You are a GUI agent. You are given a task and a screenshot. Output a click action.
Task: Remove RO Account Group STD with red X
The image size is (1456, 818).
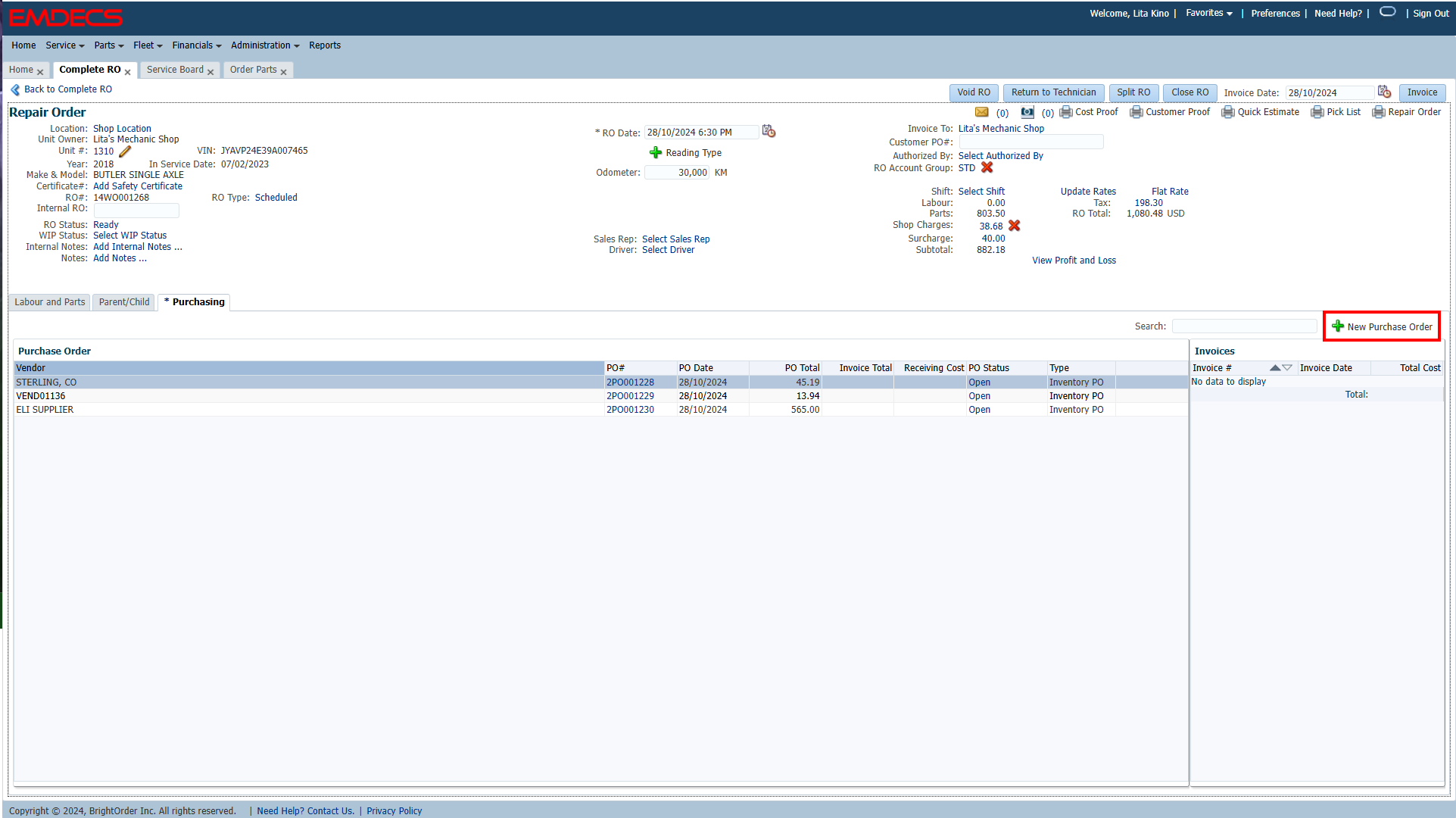tap(987, 167)
